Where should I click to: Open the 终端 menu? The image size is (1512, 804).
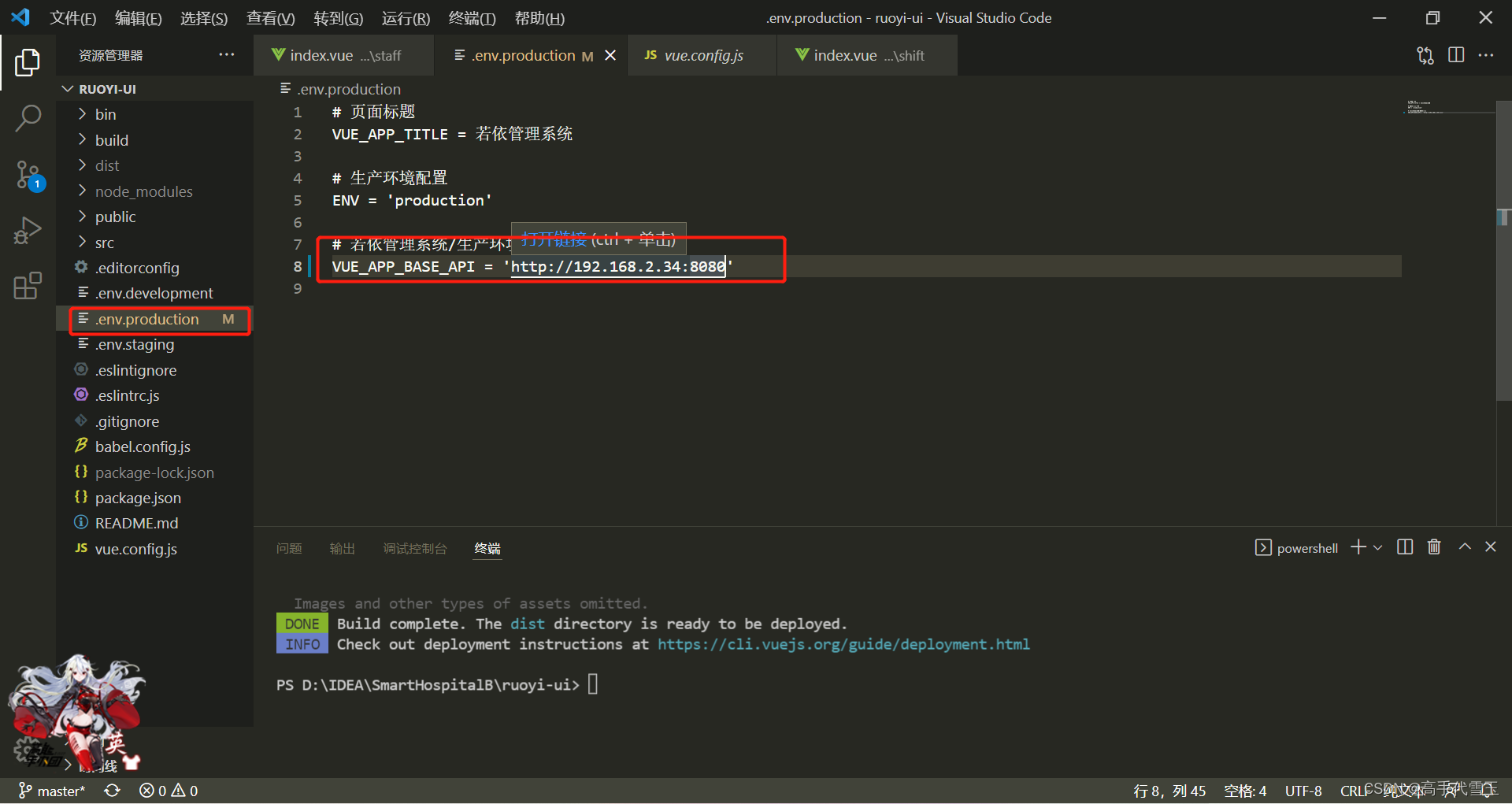pyautogui.click(x=471, y=17)
